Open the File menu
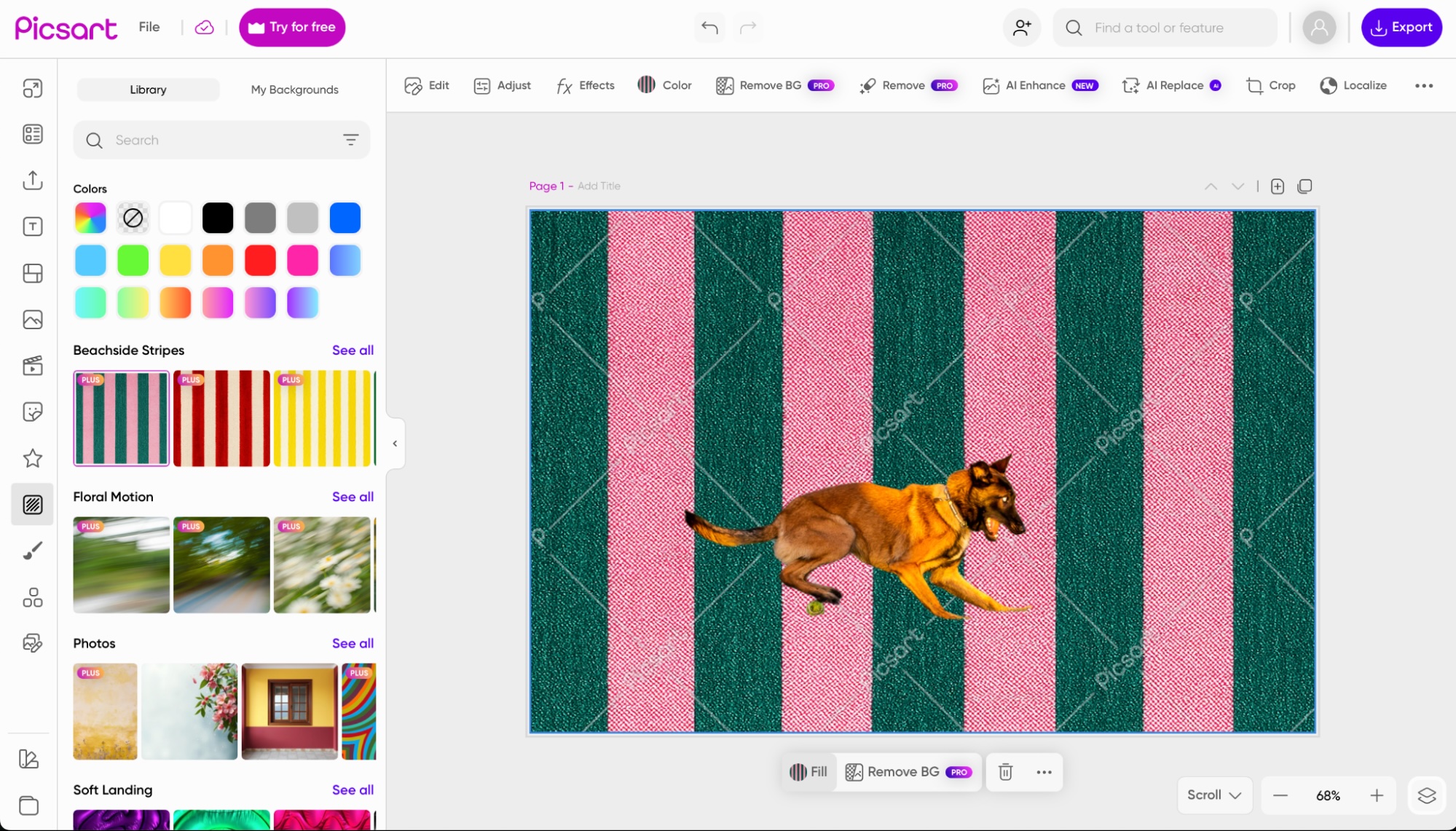 pyautogui.click(x=149, y=27)
